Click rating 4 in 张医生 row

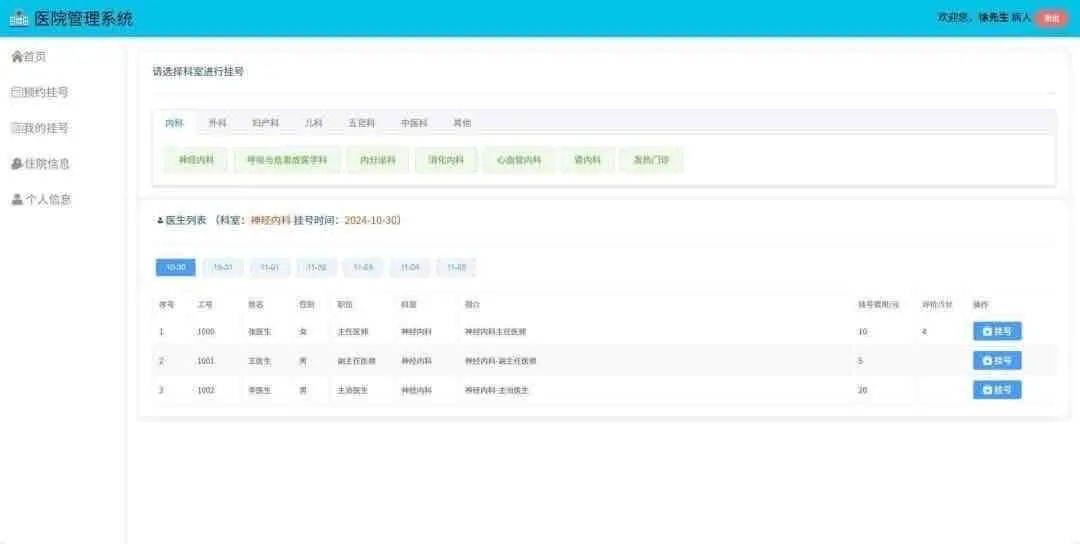click(924, 332)
